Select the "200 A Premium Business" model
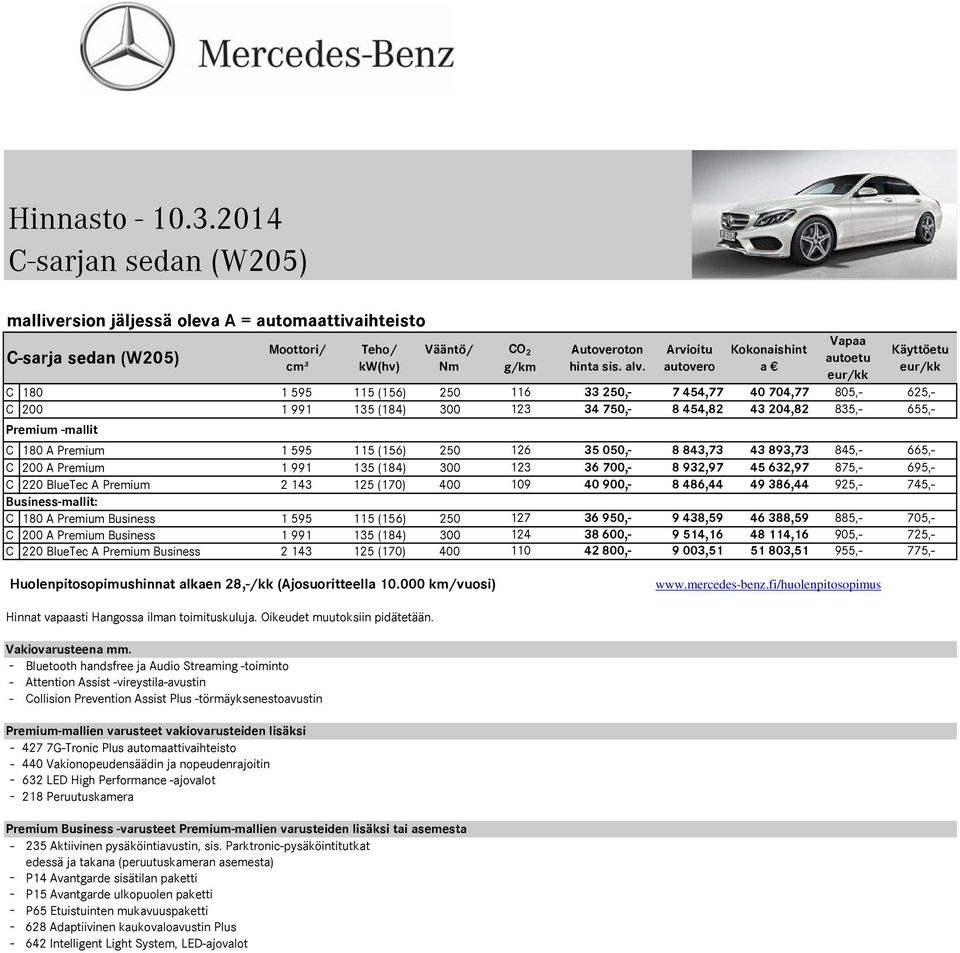The width and height of the screenshot is (960, 953). [x=89, y=535]
